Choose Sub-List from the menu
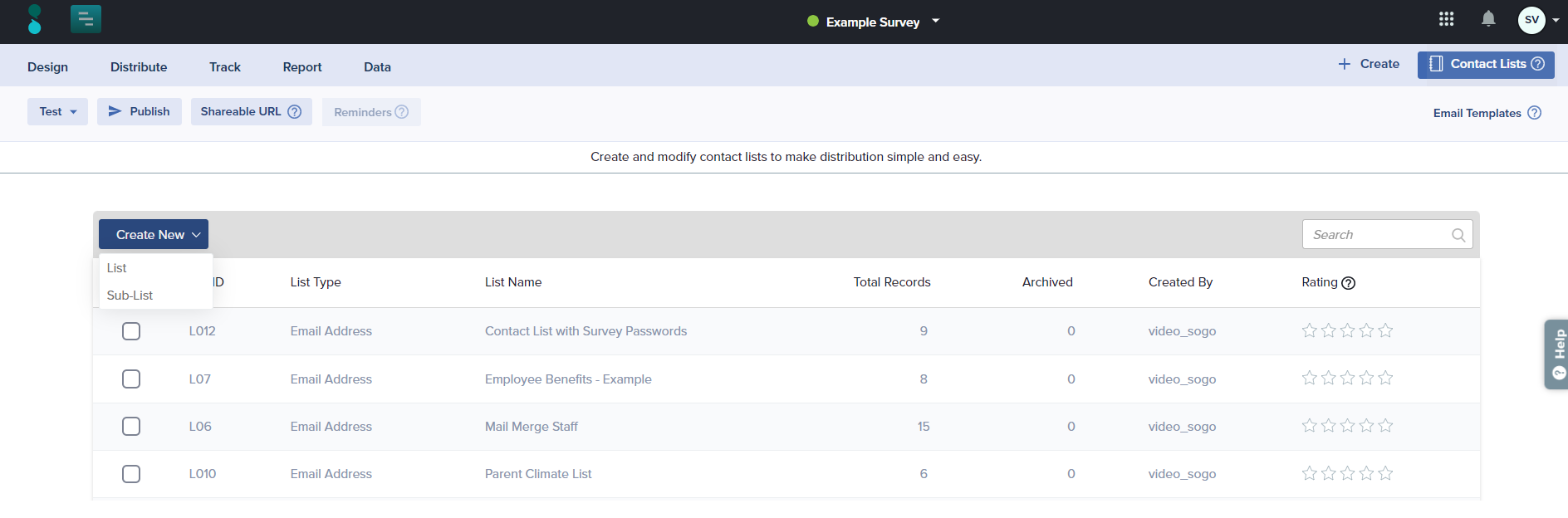Image resolution: width=1568 pixels, height=518 pixels. pos(130,296)
